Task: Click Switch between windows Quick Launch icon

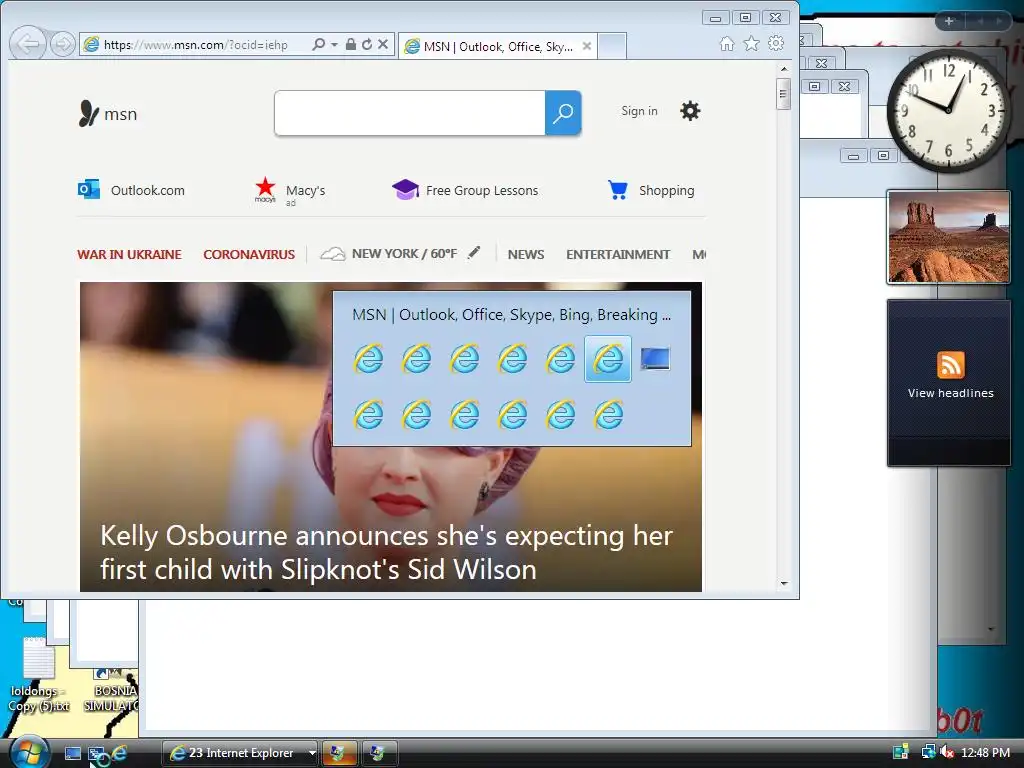Action: click(97, 754)
